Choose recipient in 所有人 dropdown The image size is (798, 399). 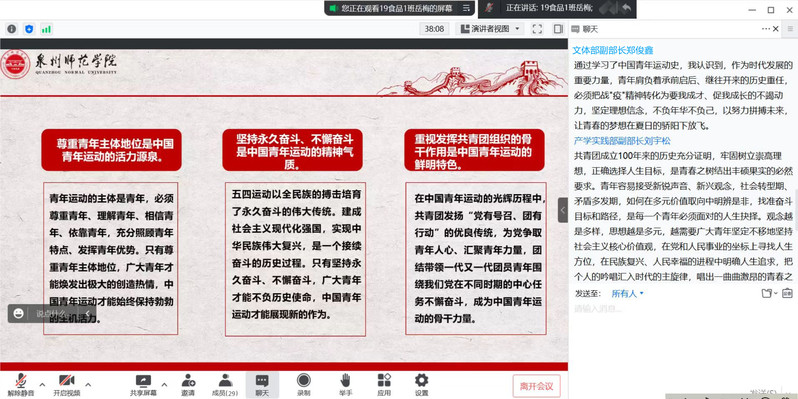(628, 294)
